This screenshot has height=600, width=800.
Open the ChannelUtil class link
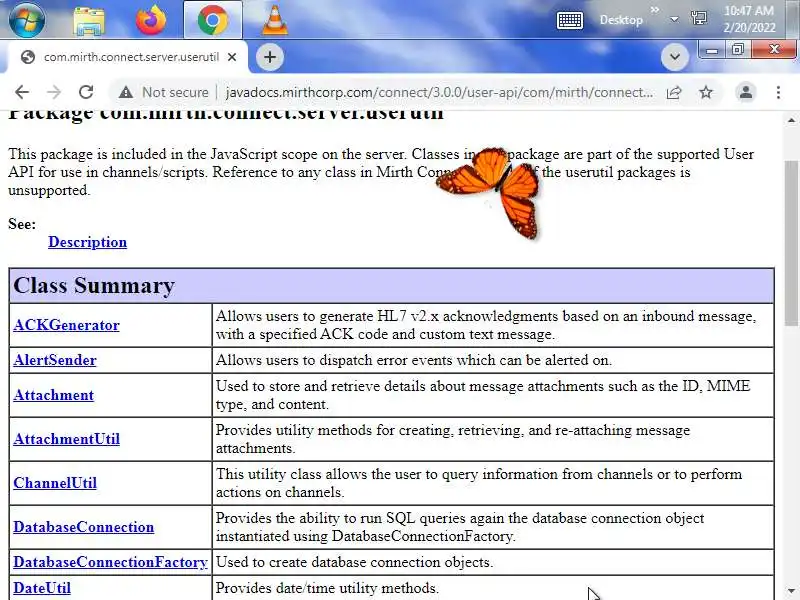pyautogui.click(x=55, y=483)
